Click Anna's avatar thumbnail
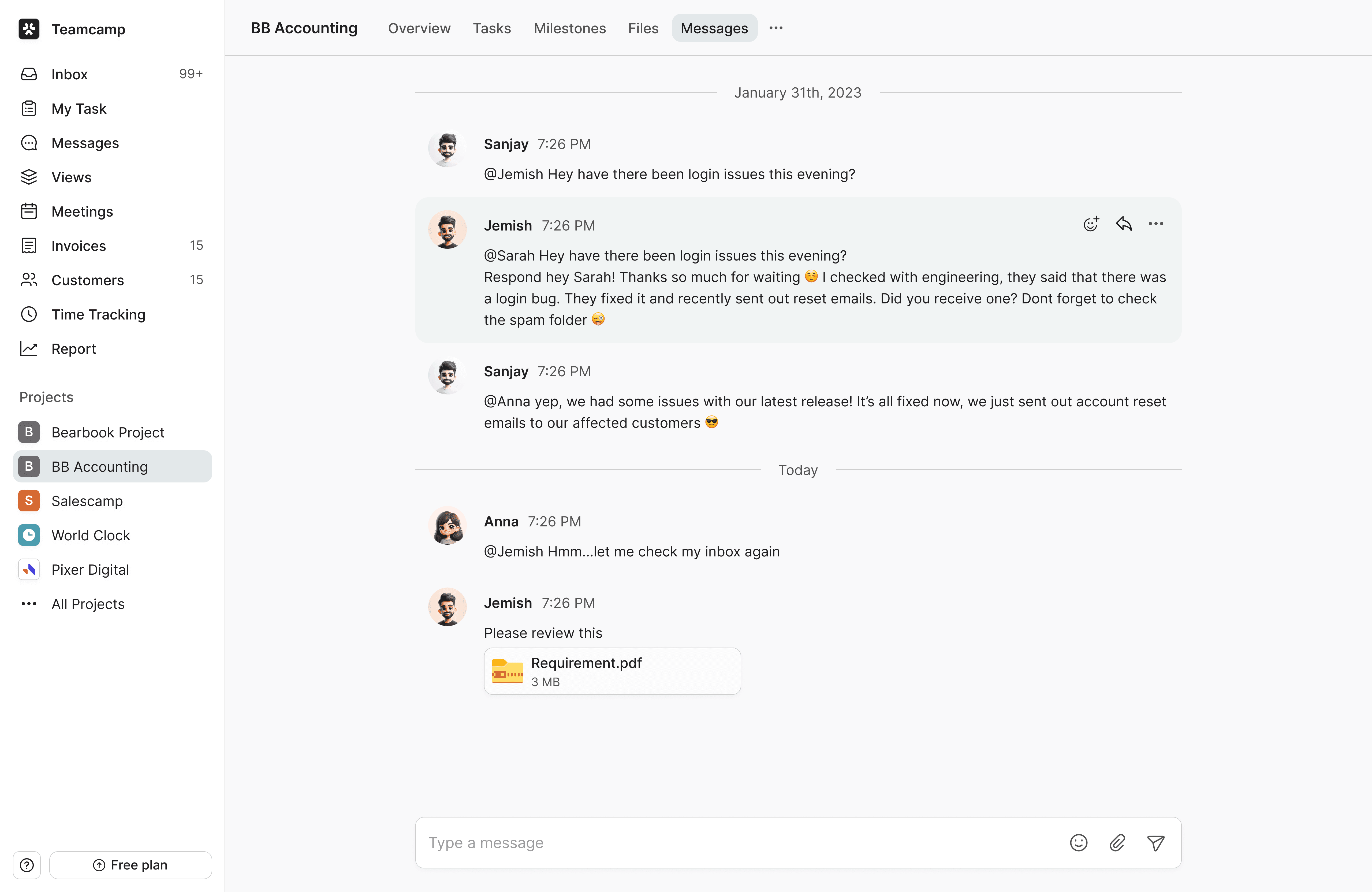This screenshot has height=892, width=1372. (447, 526)
